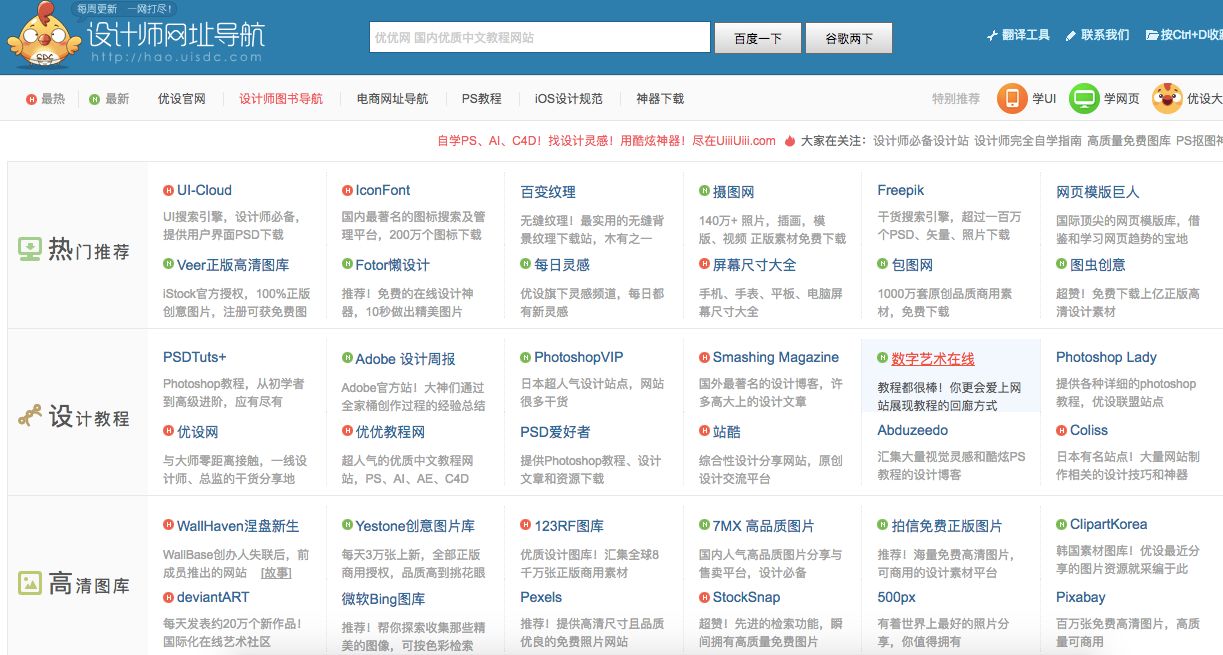Screen dimensions: 1223x655
Task: Open the Smashing Magazine link
Action: [x=775, y=357]
